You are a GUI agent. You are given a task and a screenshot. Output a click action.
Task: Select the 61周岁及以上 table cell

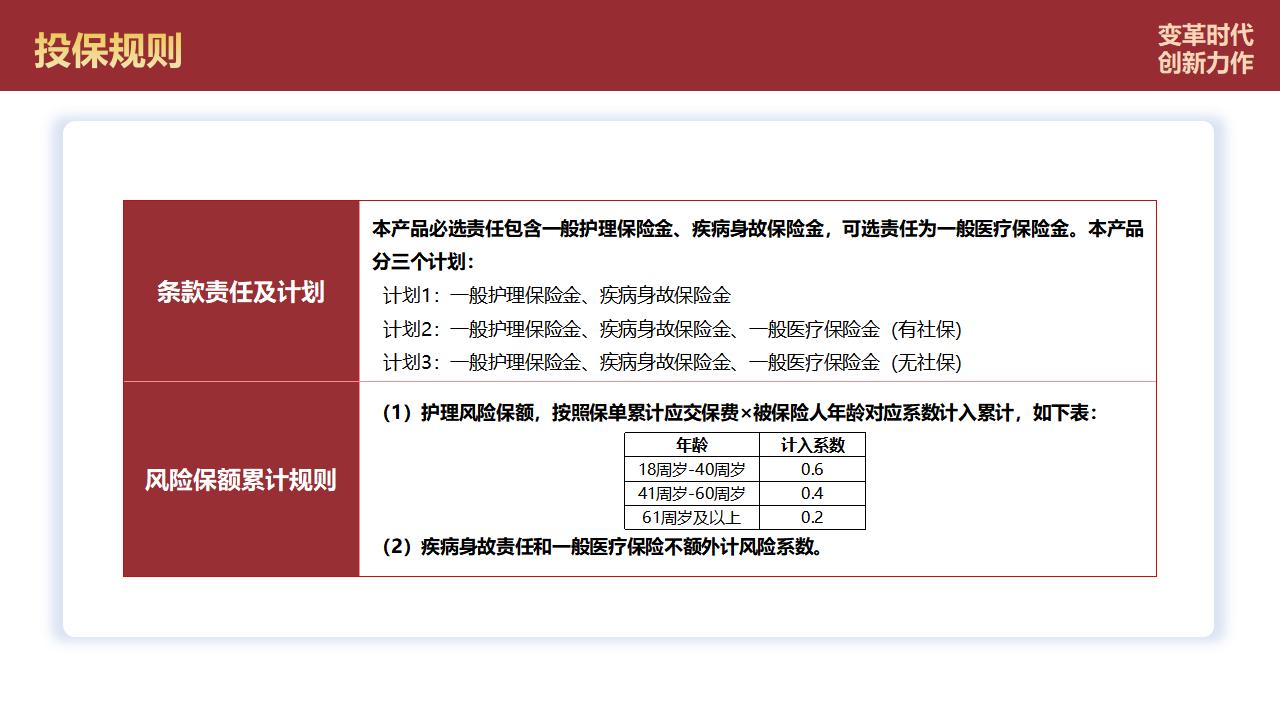pyautogui.click(x=691, y=517)
